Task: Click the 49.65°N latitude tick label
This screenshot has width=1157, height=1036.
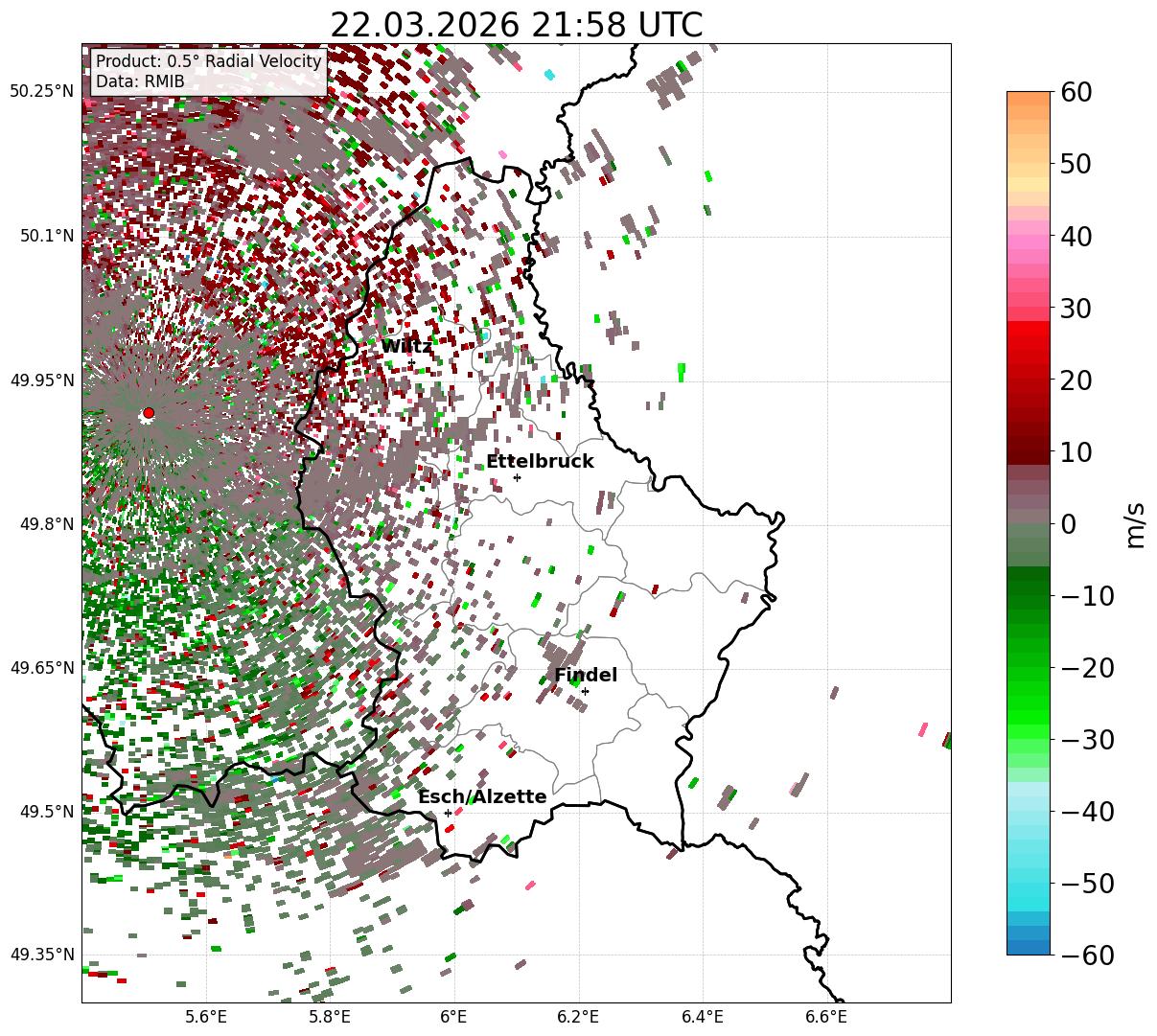Action: (x=41, y=668)
